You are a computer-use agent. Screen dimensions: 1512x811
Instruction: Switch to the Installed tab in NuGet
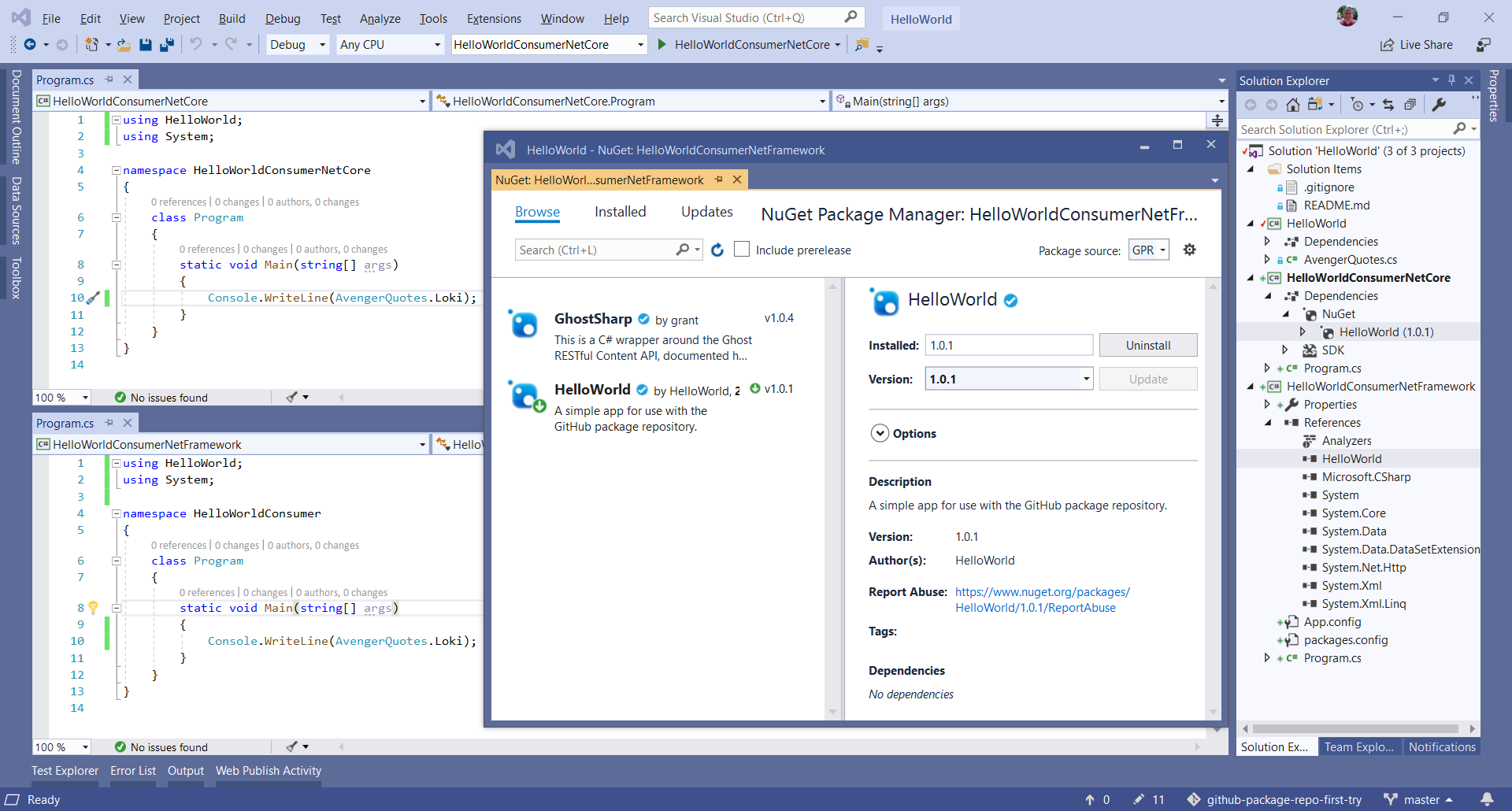[620, 212]
